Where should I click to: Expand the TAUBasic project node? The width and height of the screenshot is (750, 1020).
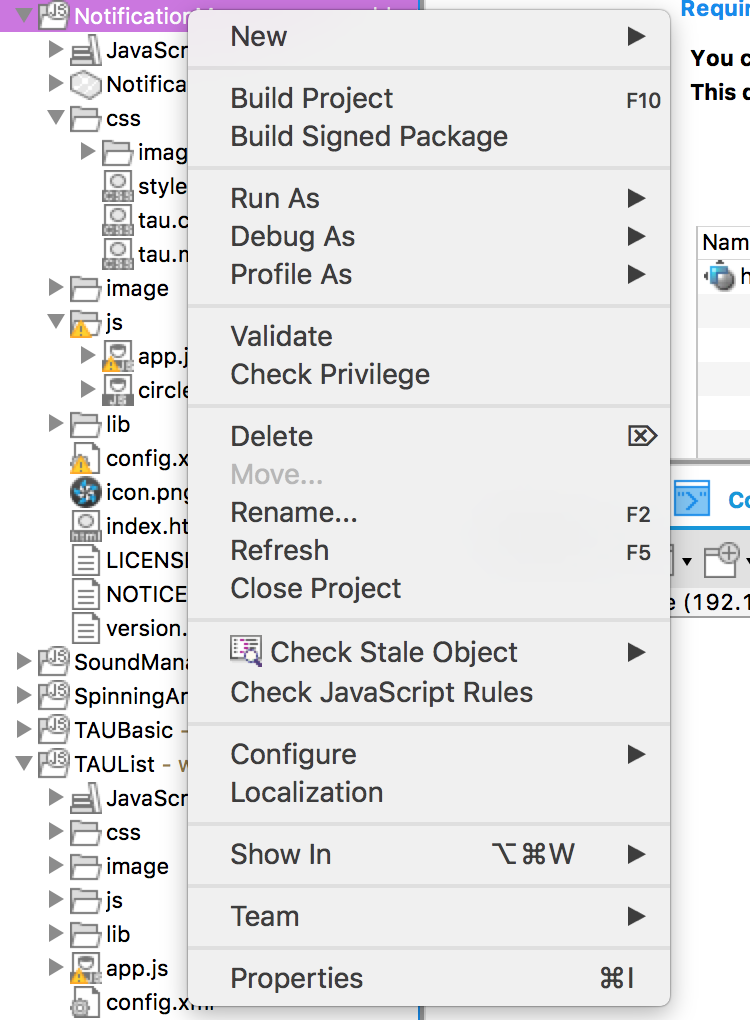[x=24, y=730]
